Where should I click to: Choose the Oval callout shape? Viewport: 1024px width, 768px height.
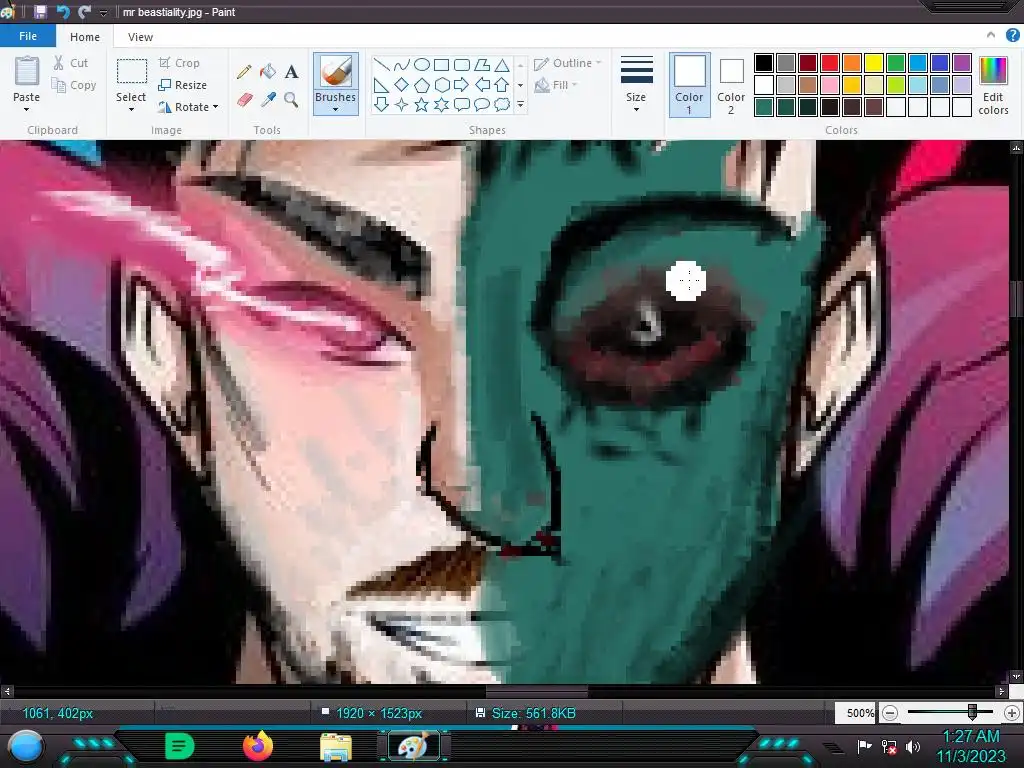pyautogui.click(x=482, y=104)
